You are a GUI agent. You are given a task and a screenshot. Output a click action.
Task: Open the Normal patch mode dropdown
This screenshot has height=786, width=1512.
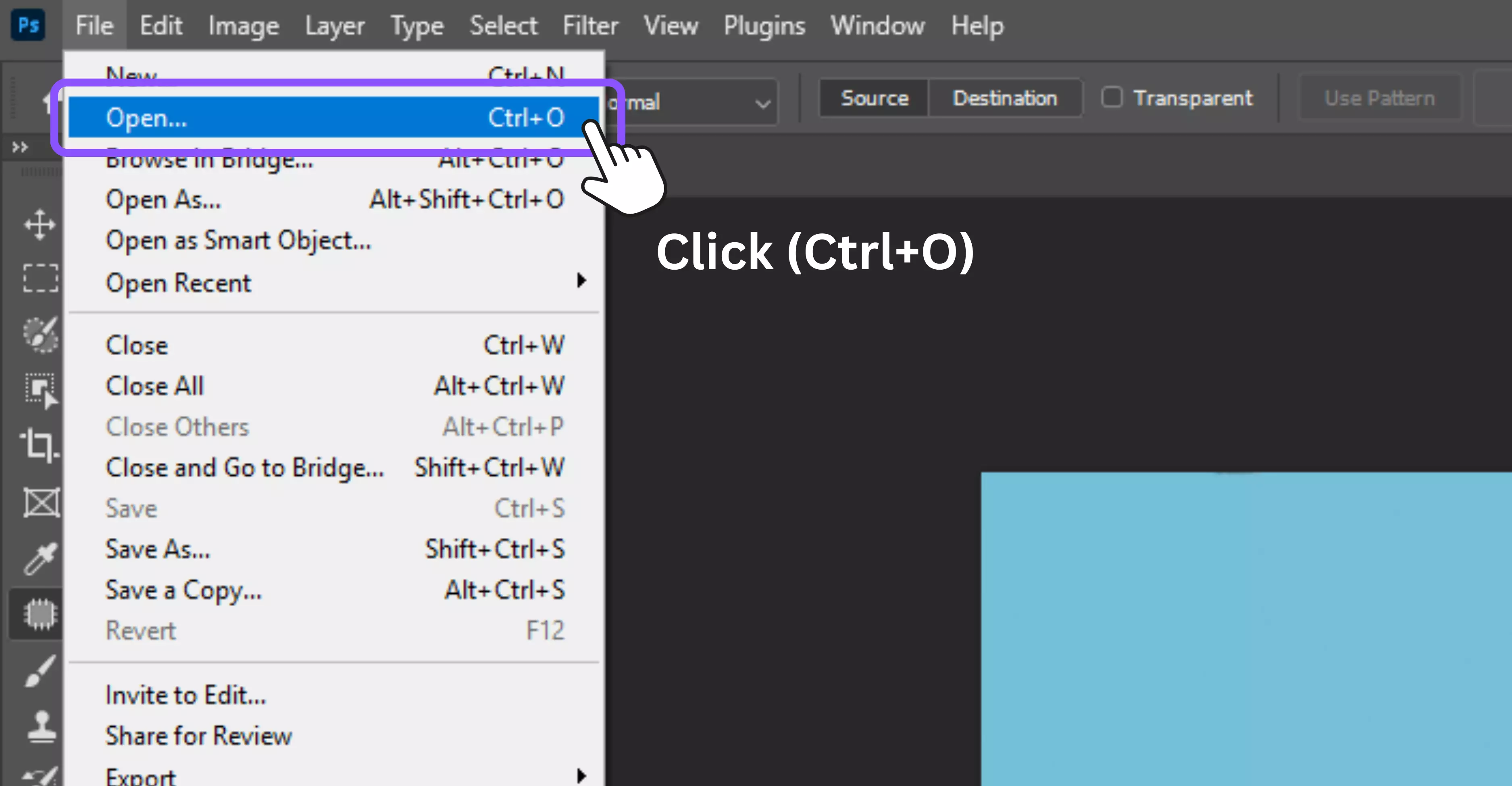(x=693, y=103)
